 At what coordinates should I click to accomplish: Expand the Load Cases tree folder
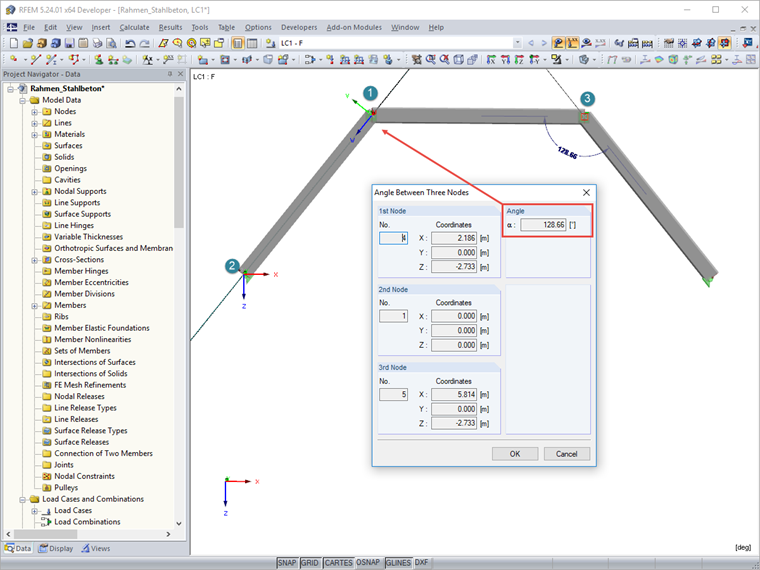click(x=34, y=511)
